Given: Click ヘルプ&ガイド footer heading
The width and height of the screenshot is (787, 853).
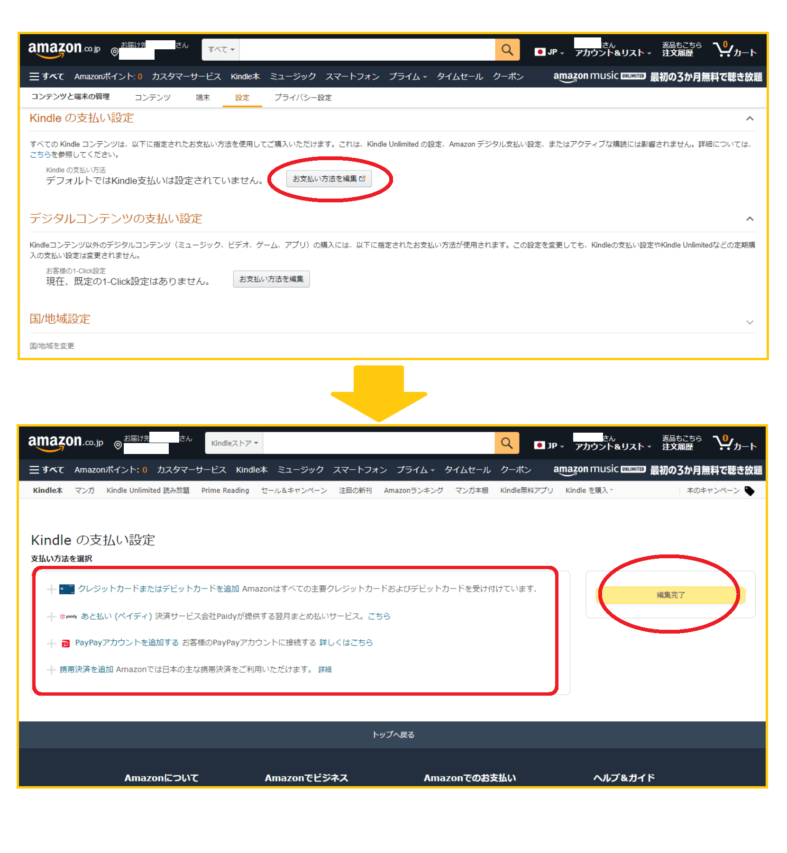Looking at the screenshot, I should coord(624,778).
